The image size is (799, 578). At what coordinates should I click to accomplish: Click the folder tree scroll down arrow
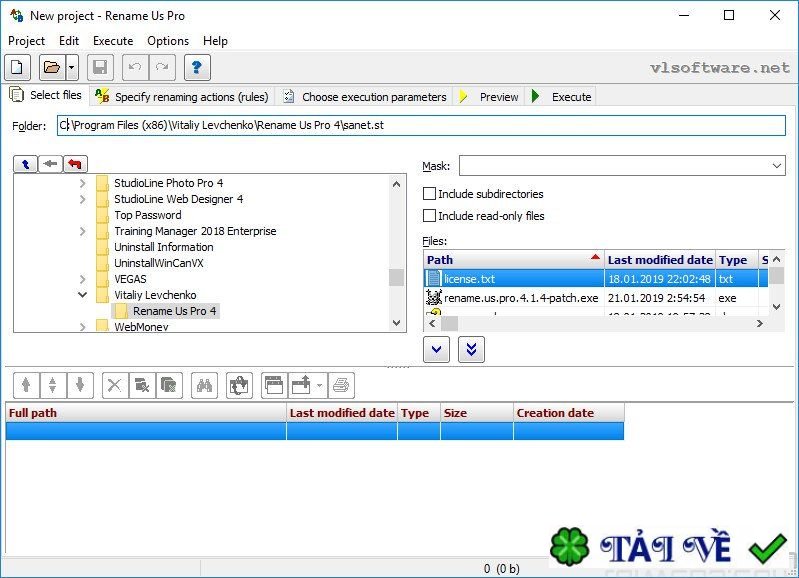click(396, 323)
